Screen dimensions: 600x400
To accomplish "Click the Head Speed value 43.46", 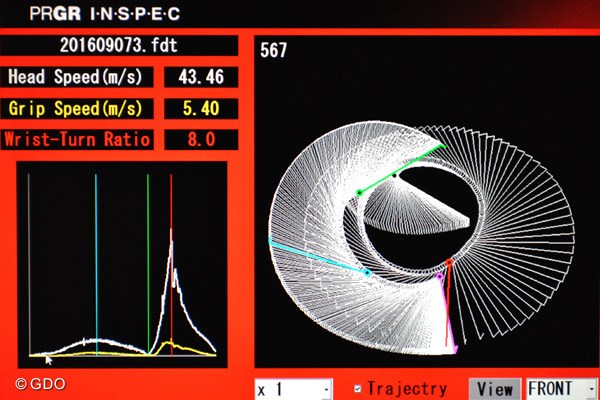I will click(x=201, y=77).
